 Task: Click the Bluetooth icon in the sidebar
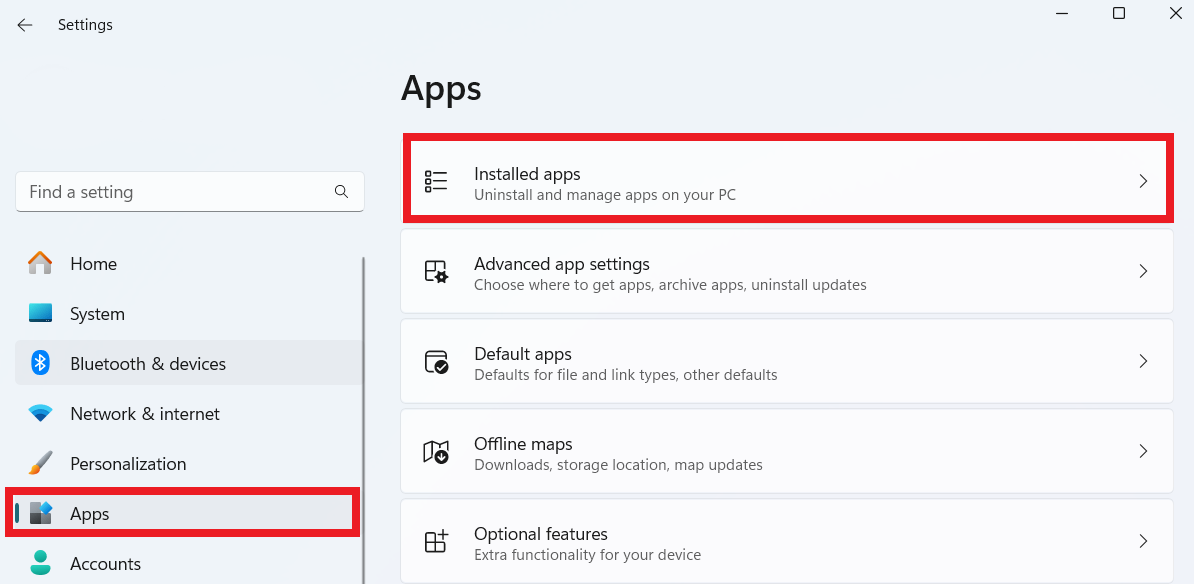[x=40, y=363]
